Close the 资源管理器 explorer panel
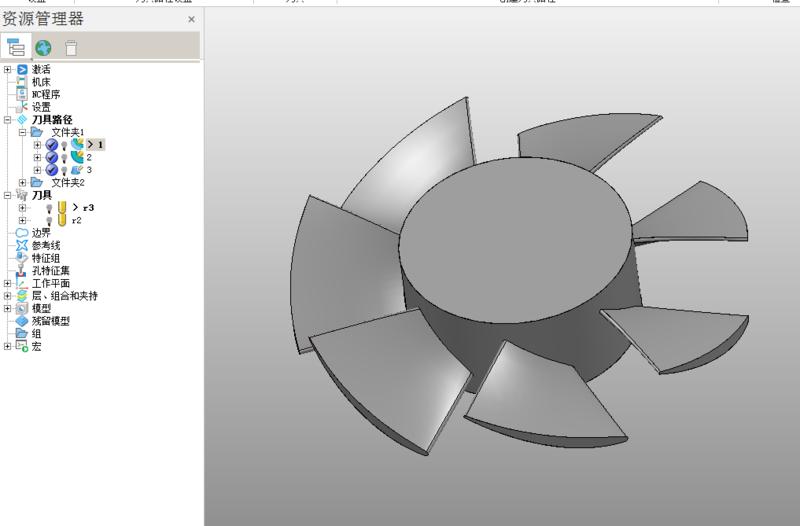 (x=191, y=19)
